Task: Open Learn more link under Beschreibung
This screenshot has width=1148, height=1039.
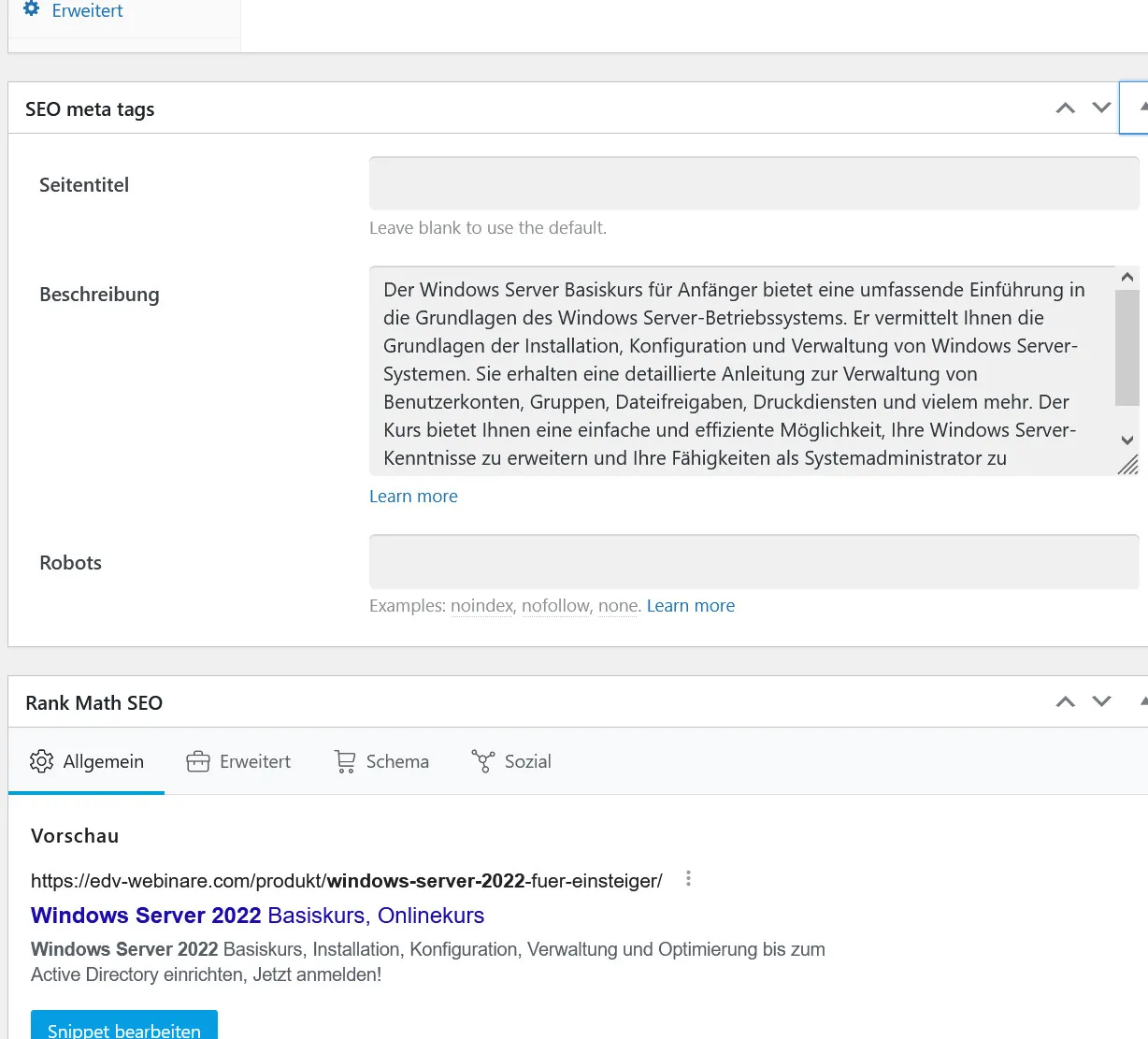Action: pos(413,497)
